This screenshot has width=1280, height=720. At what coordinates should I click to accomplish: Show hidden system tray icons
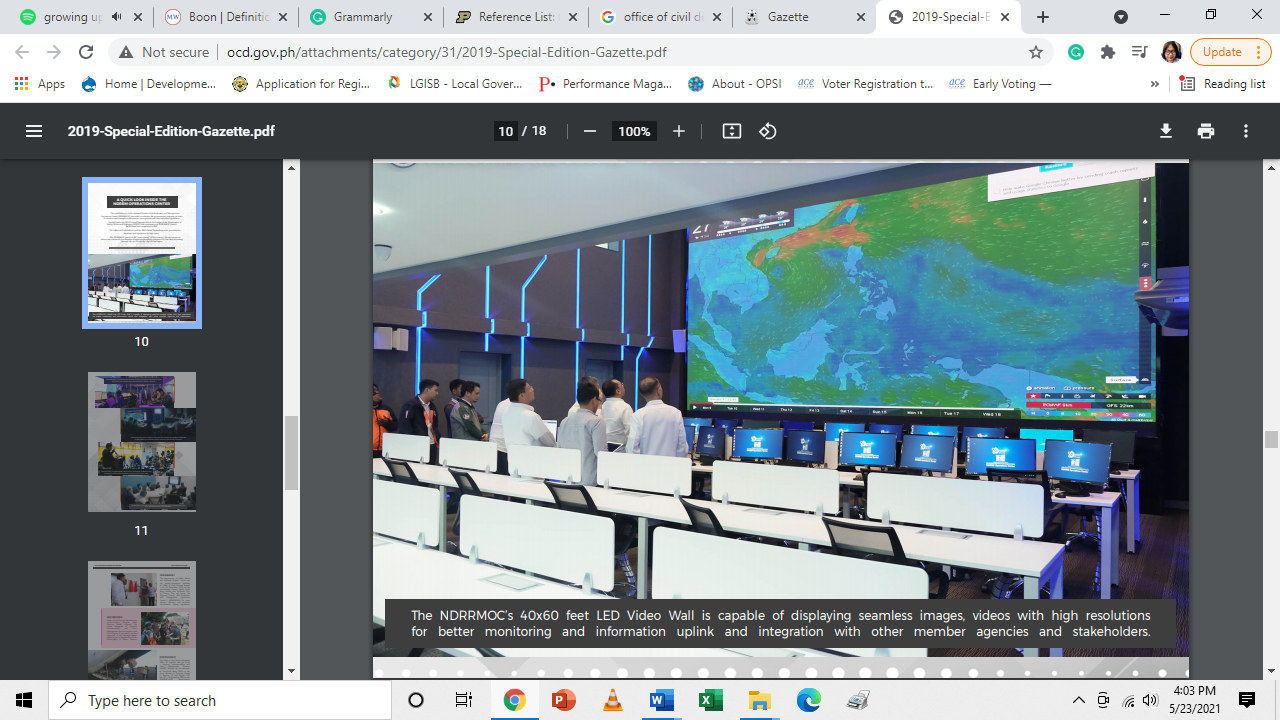coord(1078,700)
